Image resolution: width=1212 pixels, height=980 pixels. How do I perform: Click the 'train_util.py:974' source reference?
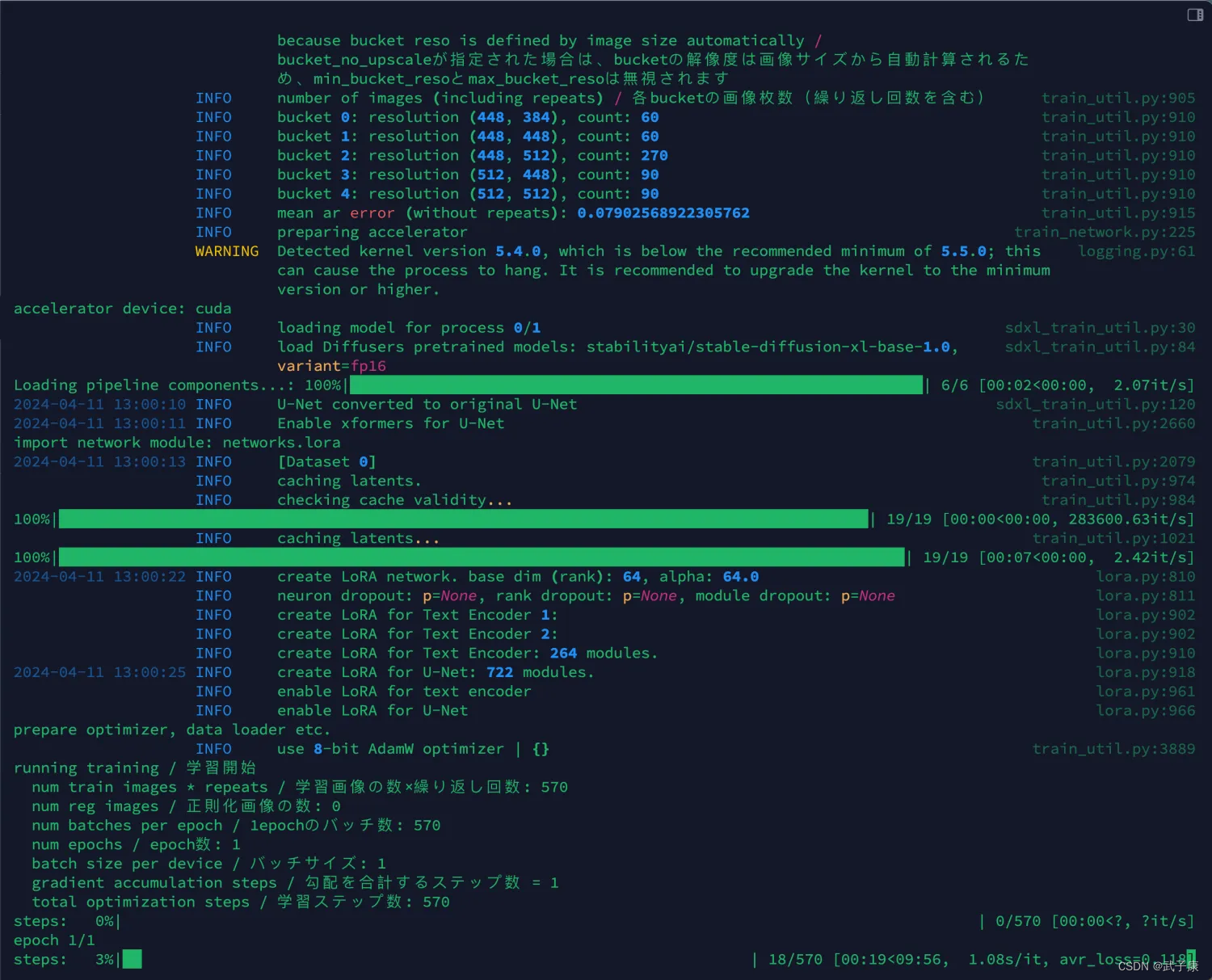point(1118,481)
